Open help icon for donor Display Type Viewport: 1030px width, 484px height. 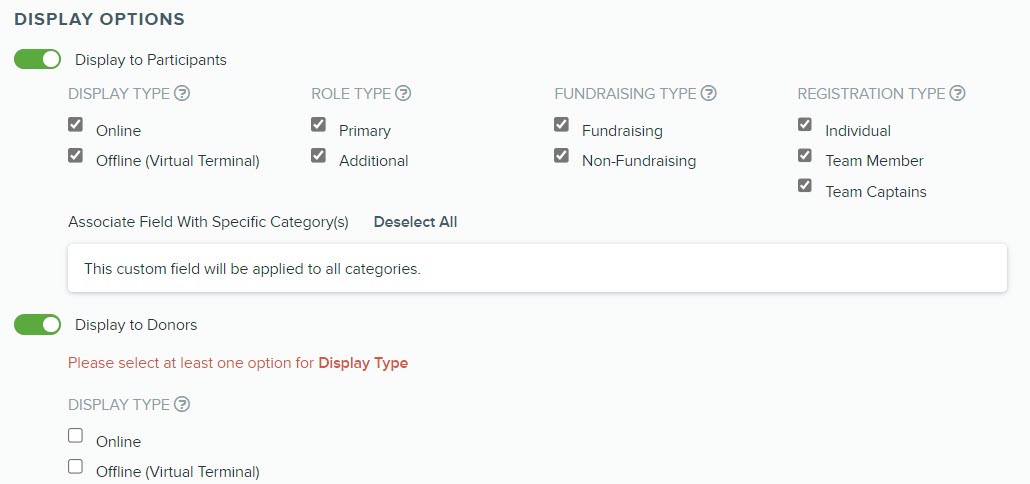[x=182, y=405]
